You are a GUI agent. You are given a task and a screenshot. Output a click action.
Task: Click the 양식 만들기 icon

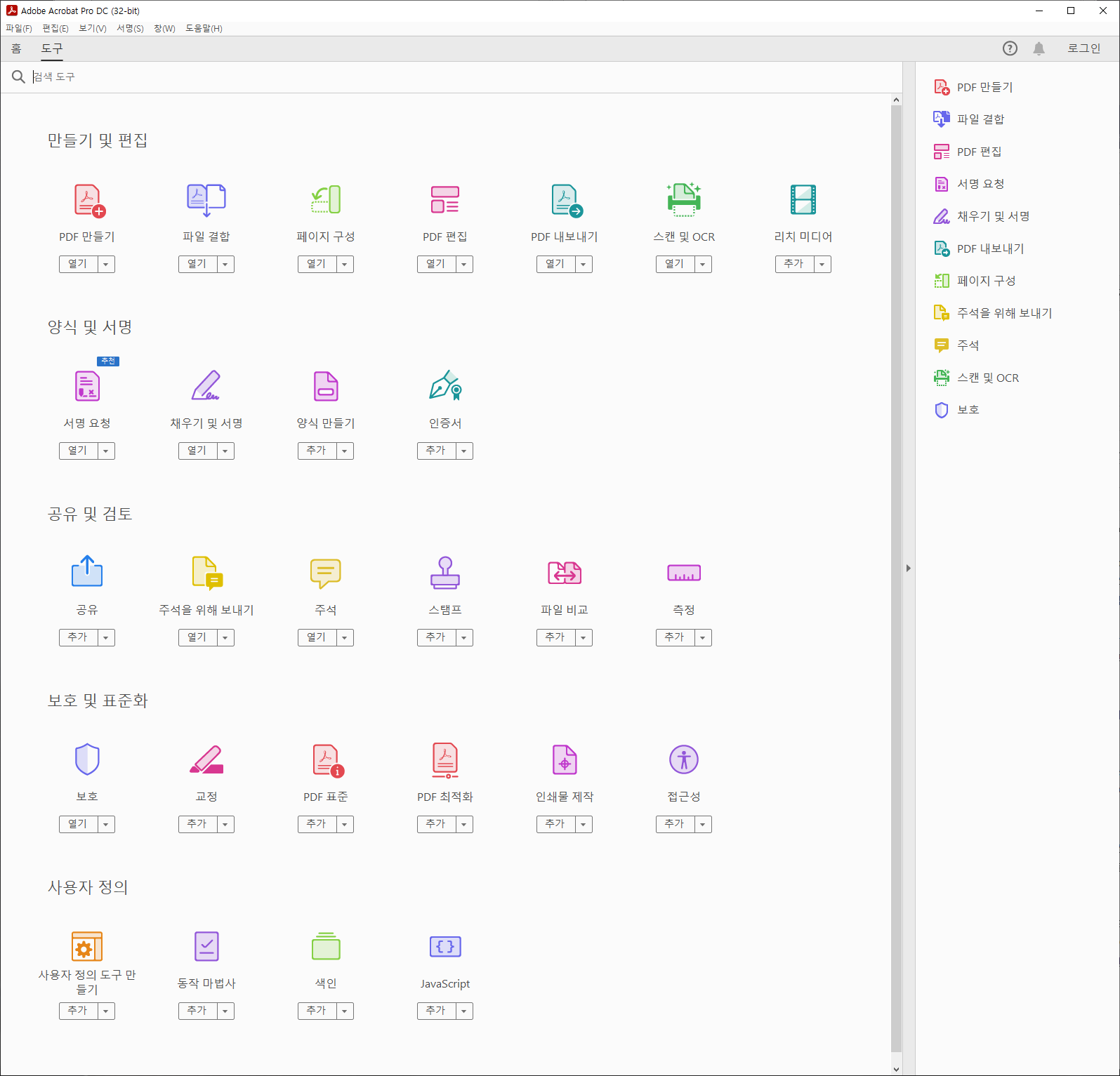point(326,386)
